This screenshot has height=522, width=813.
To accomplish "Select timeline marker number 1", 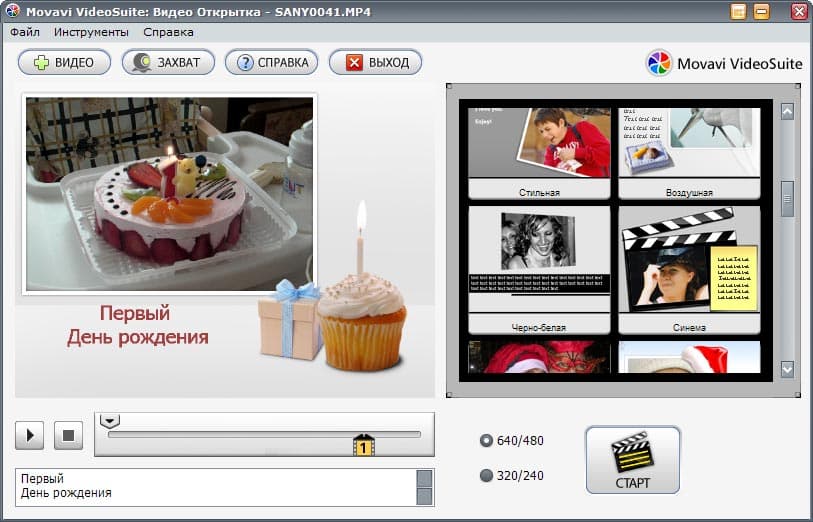I will (x=363, y=445).
